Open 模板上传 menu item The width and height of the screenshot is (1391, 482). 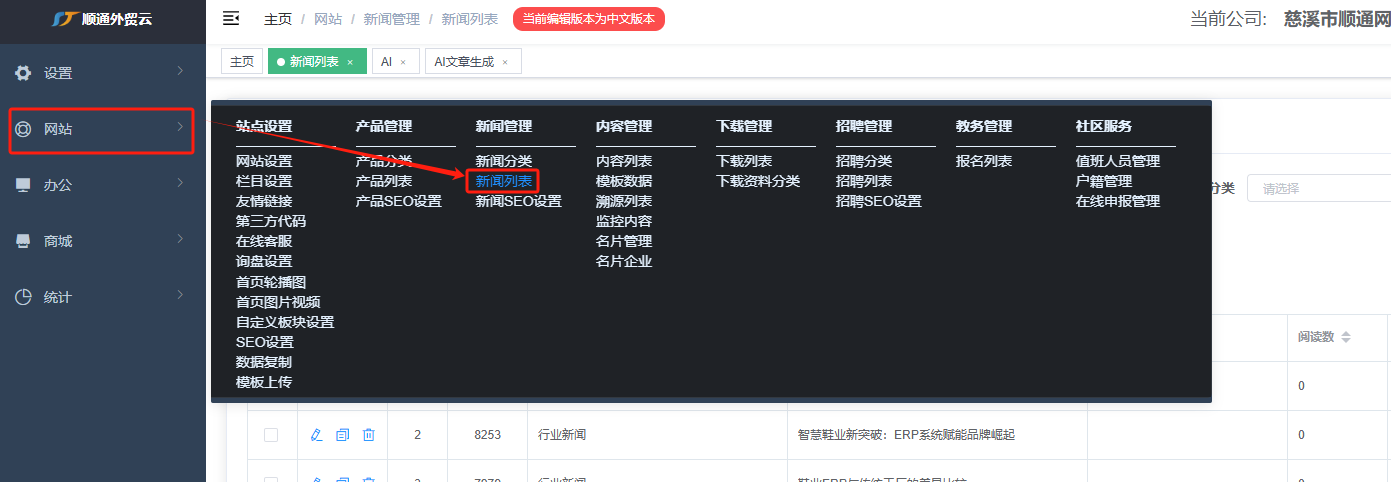[x=264, y=382]
